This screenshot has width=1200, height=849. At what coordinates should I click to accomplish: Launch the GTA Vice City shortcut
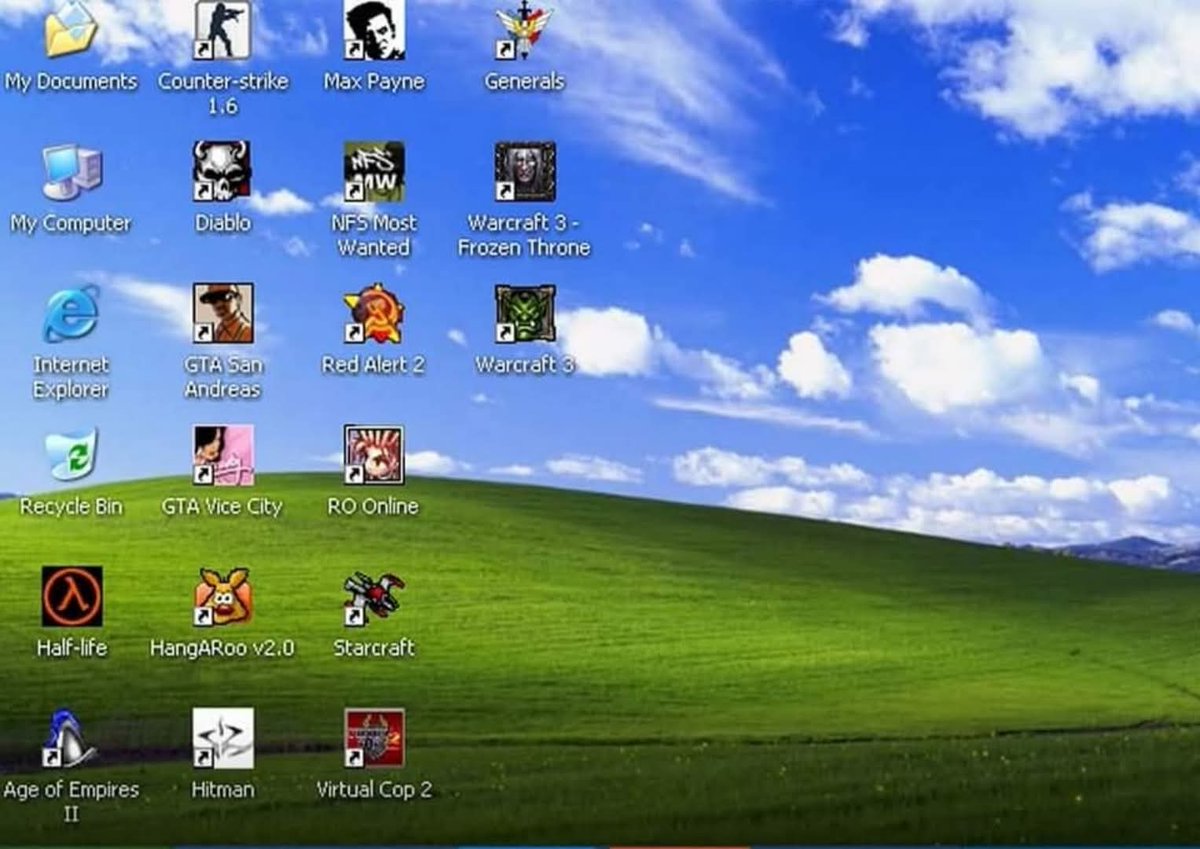click(222, 455)
